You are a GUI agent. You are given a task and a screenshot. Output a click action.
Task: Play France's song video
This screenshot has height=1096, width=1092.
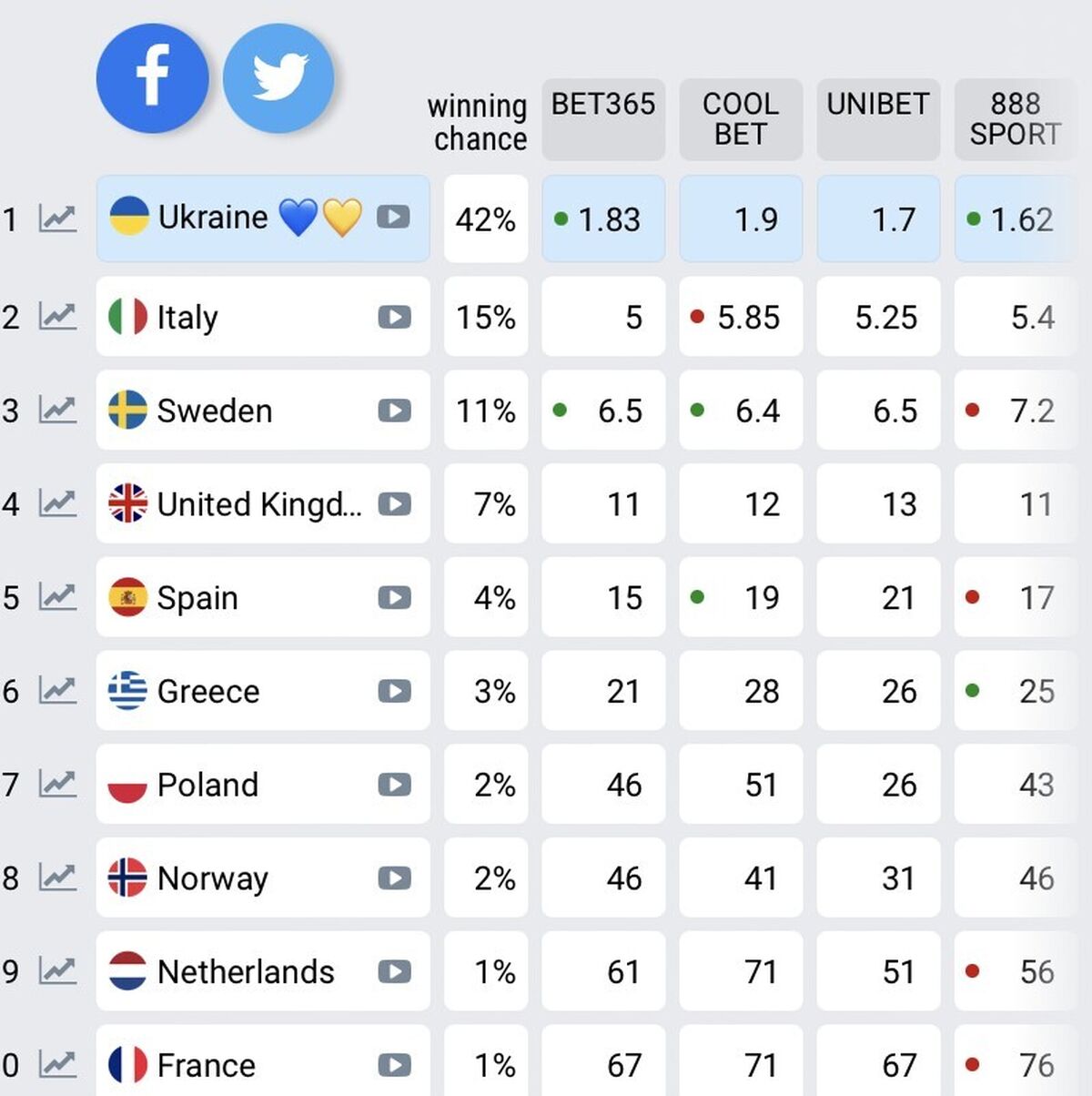(x=393, y=1064)
